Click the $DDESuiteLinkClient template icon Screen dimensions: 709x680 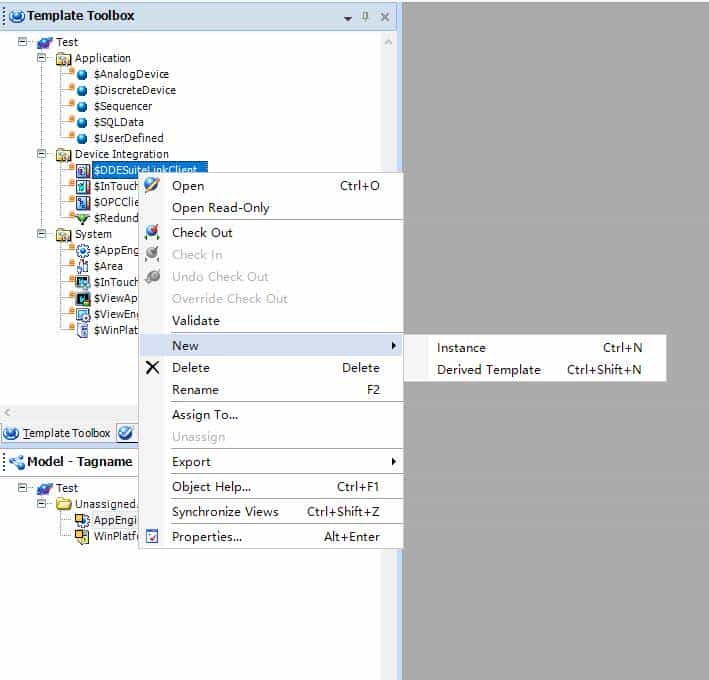point(83,170)
